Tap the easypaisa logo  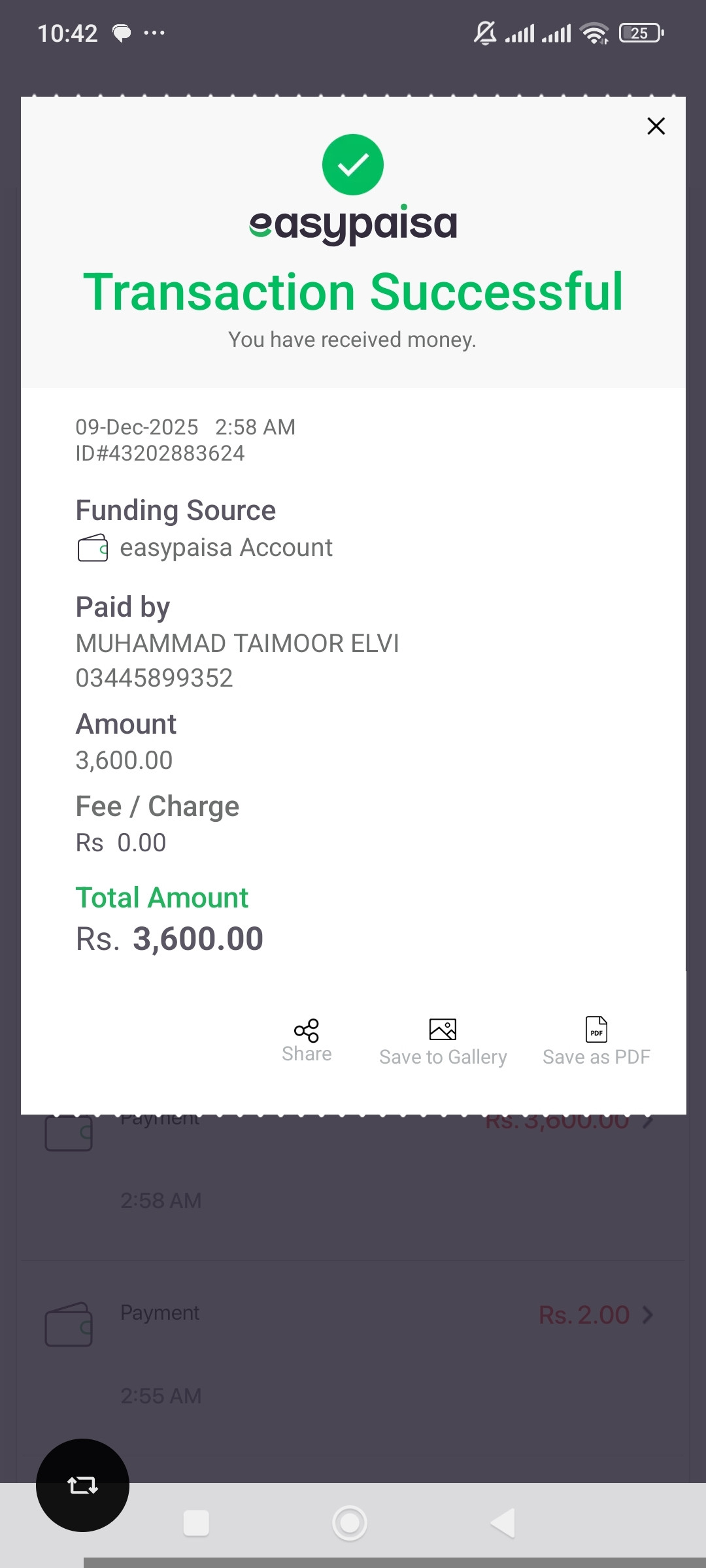353,224
